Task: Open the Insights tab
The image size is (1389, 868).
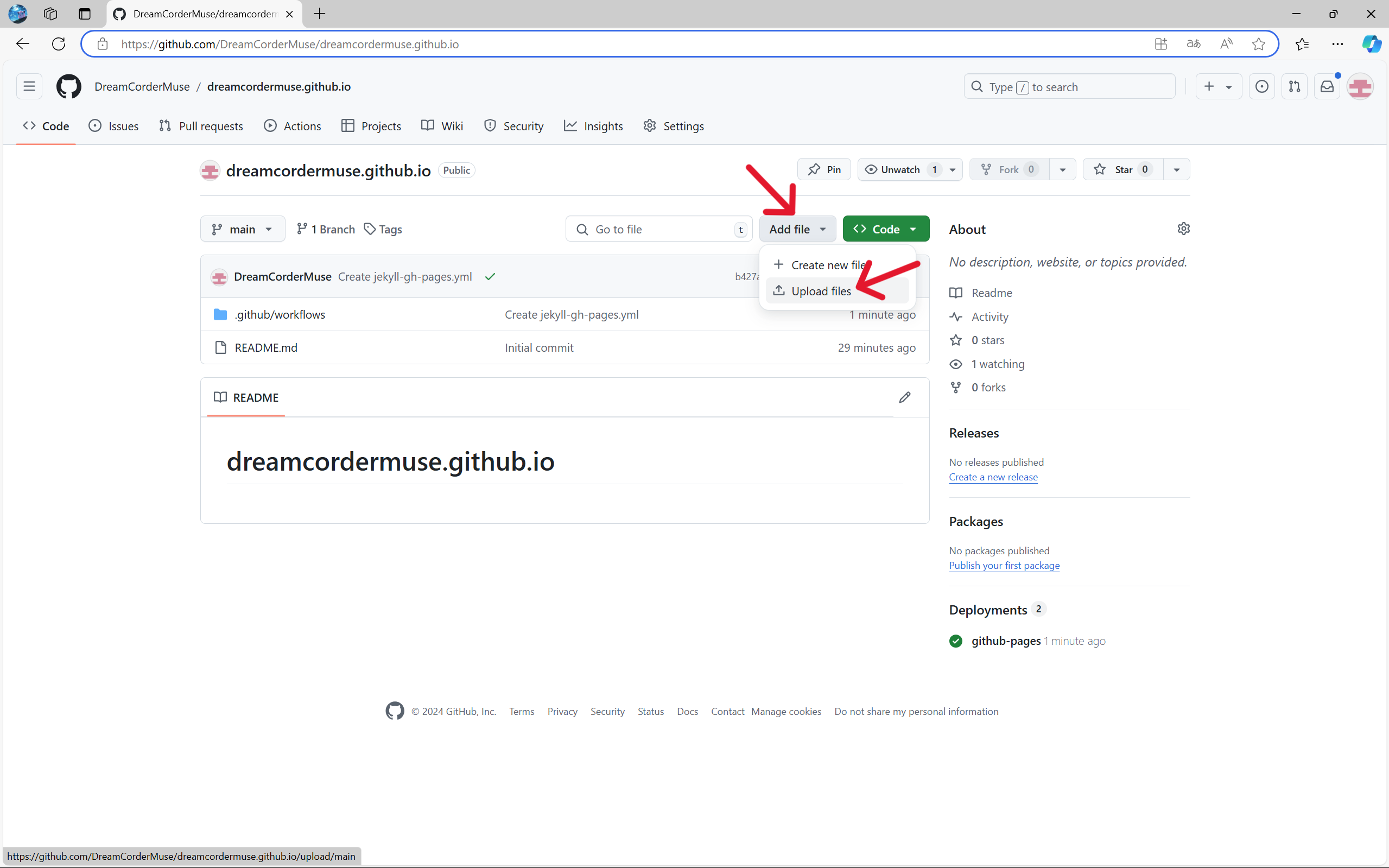Action: click(593, 126)
